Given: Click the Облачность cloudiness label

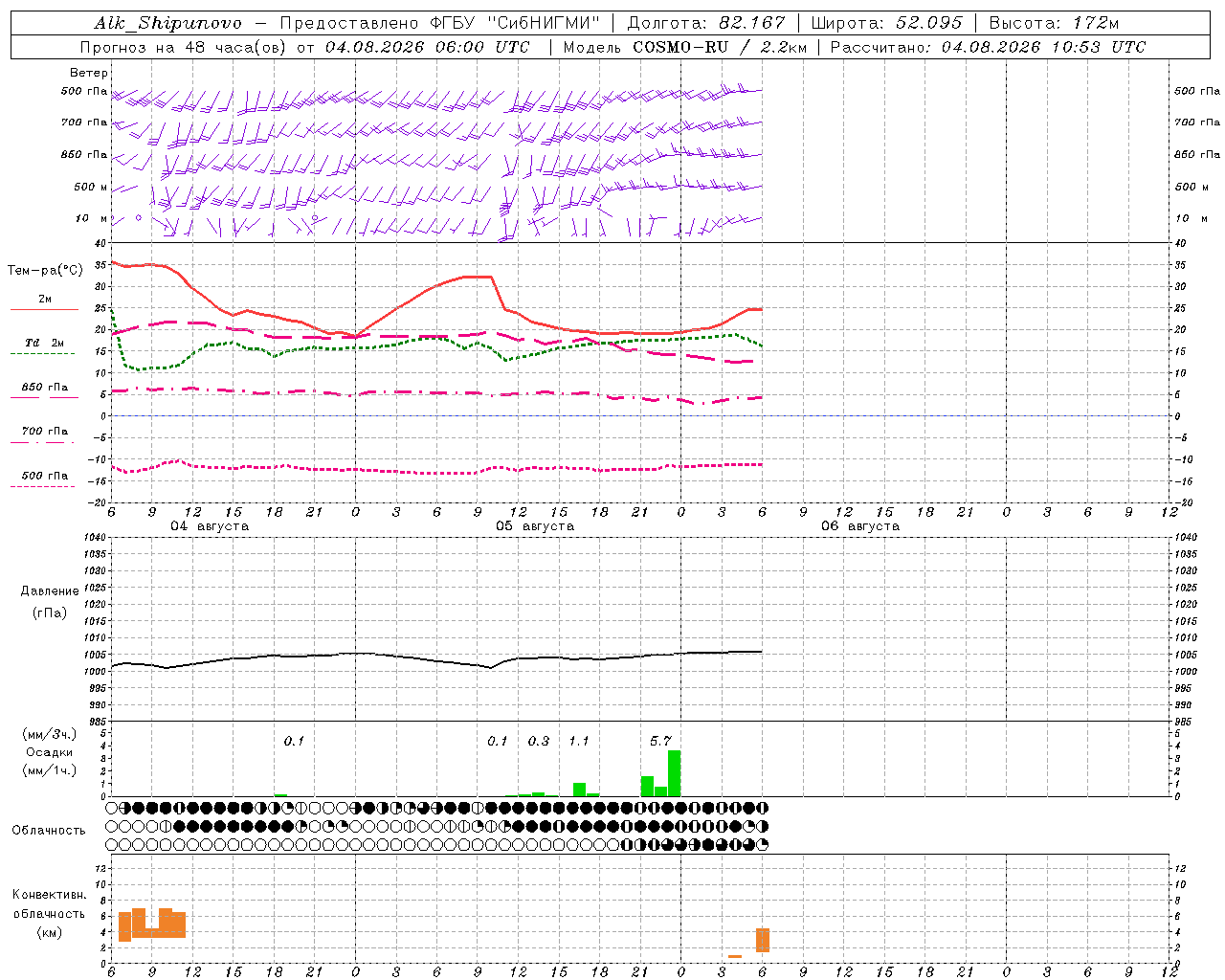Looking at the screenshot, I should click(49, 830).
